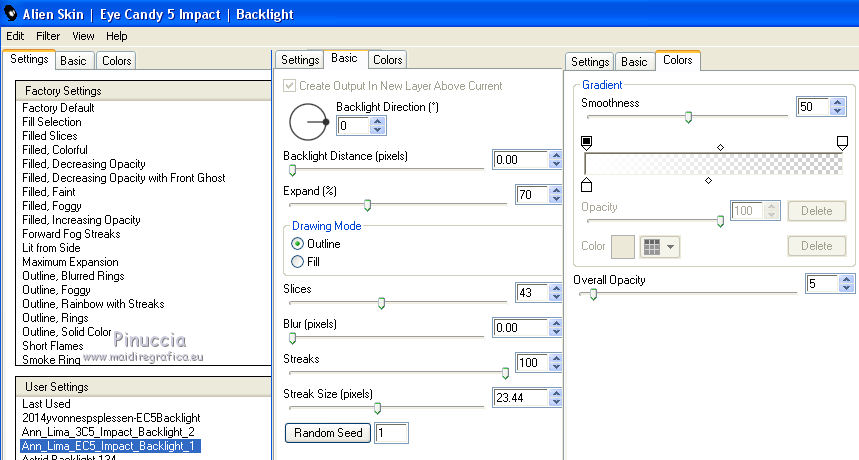The image size is (859, 460).
Task: Click the gradient preview bar
Action: click(714, 164)
